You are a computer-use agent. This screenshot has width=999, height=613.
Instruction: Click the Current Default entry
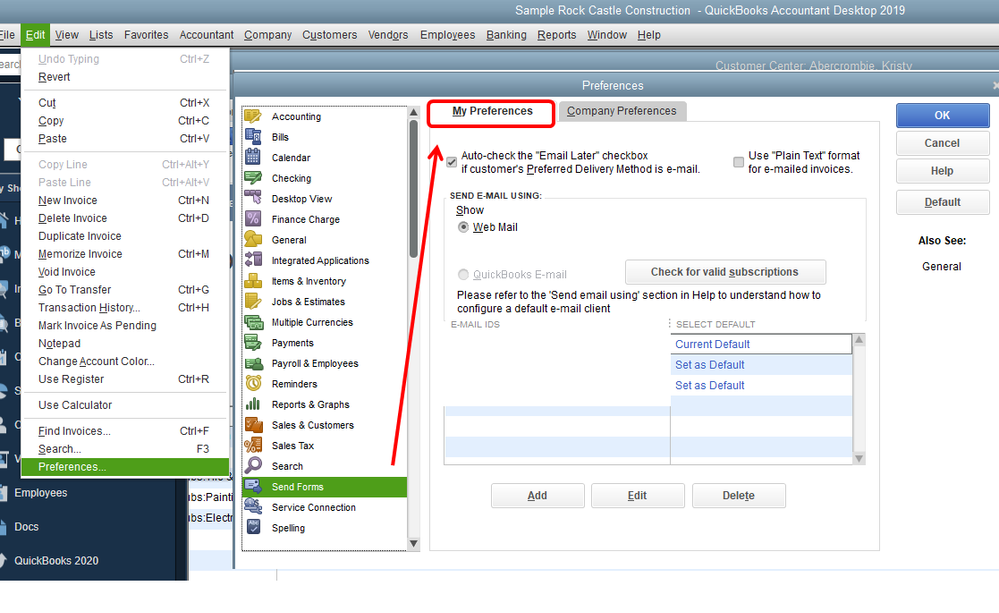[x=712, y=344]
